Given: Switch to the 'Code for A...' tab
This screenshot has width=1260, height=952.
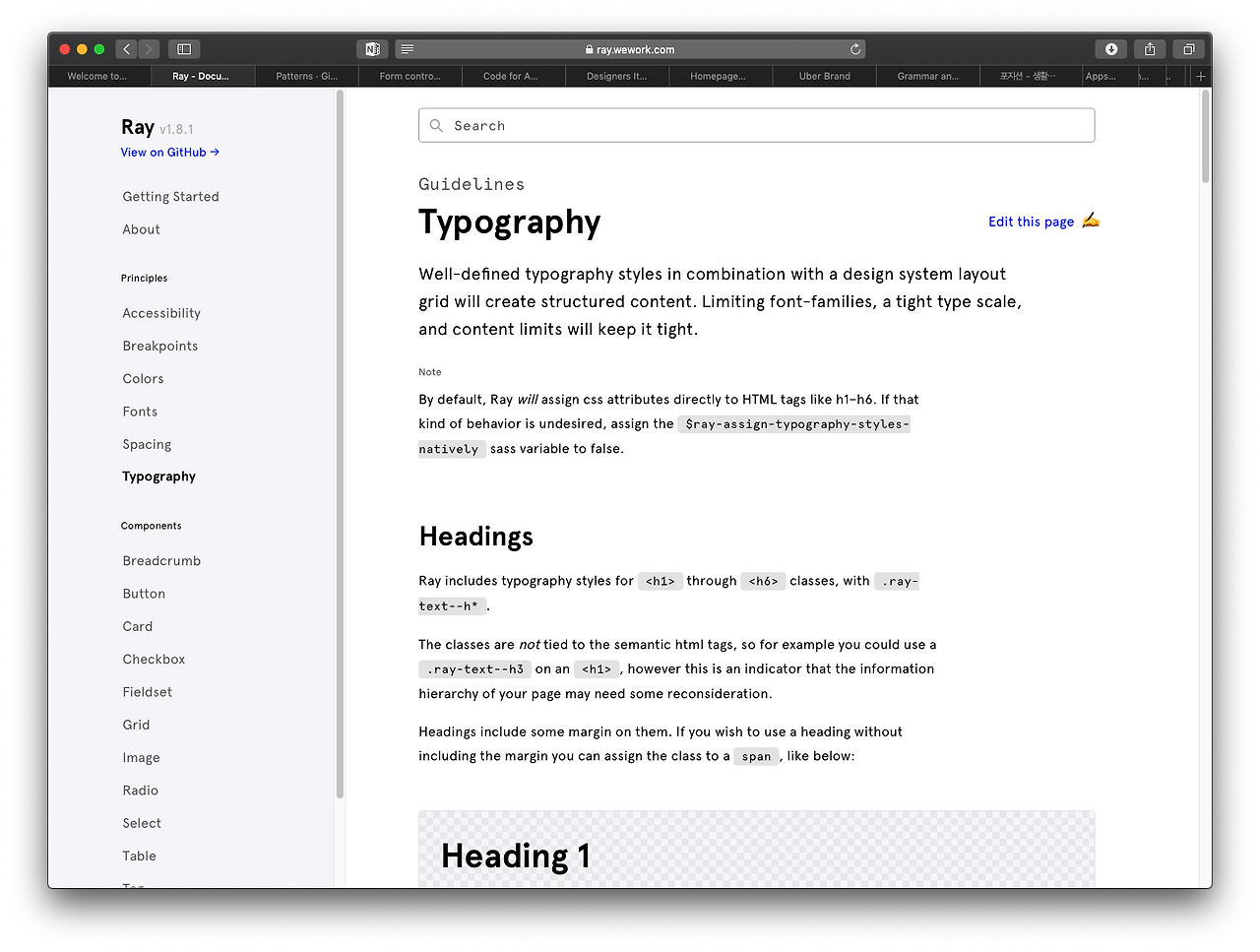Looking at the screenshot, I should click(511, 76).
